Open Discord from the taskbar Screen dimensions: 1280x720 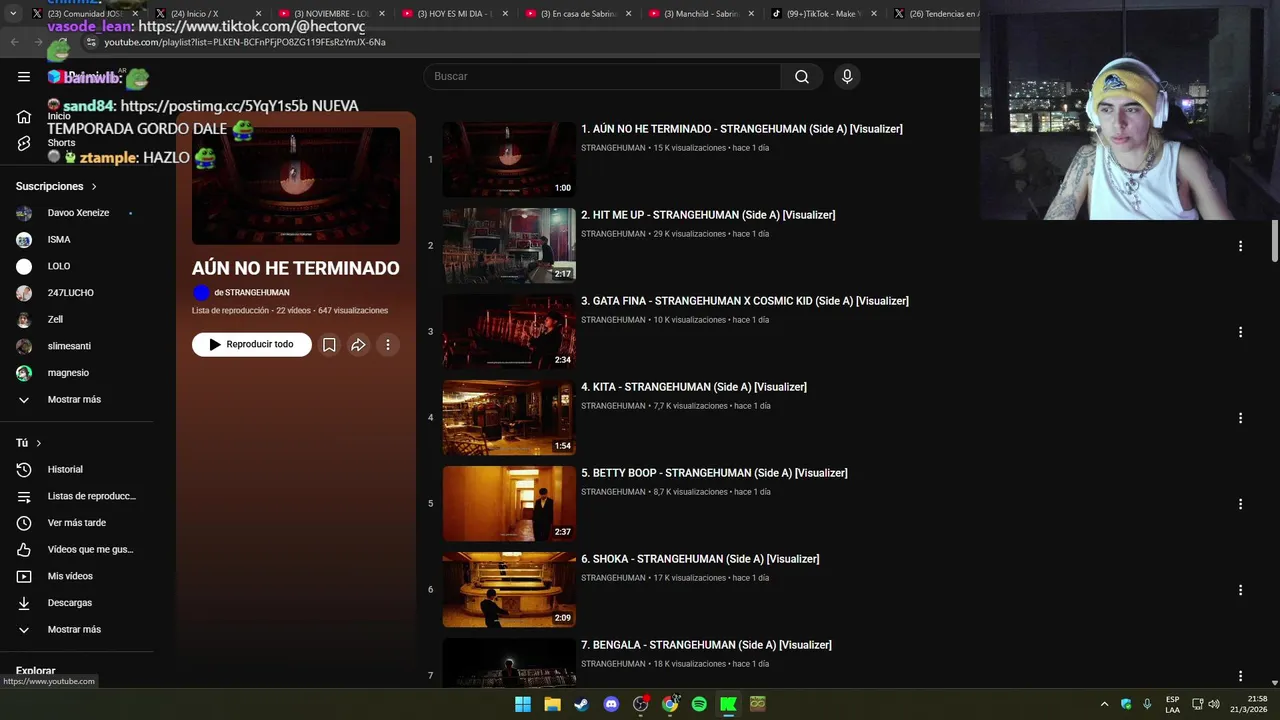coord(611,704)
